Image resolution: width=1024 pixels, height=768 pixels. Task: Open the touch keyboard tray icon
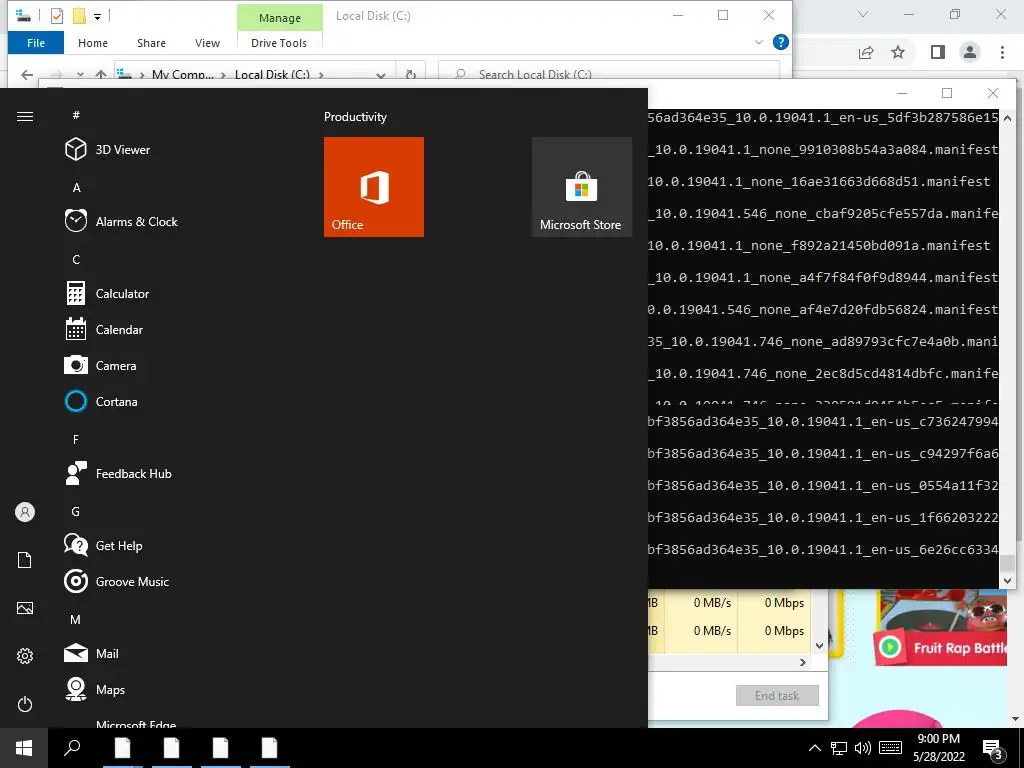(890, 748)
